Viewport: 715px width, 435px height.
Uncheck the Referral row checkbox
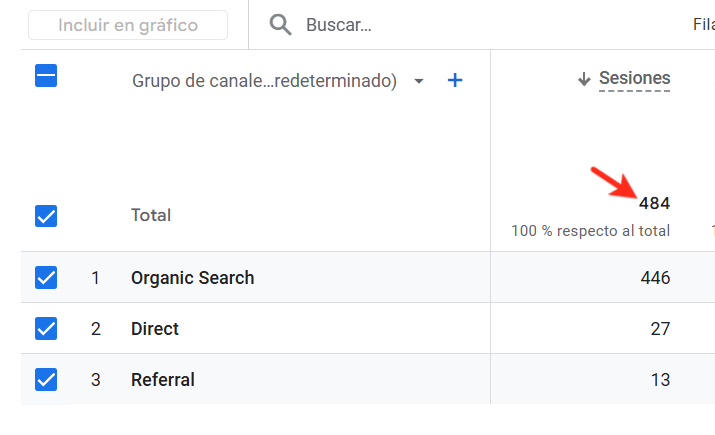tap(46, 379)
